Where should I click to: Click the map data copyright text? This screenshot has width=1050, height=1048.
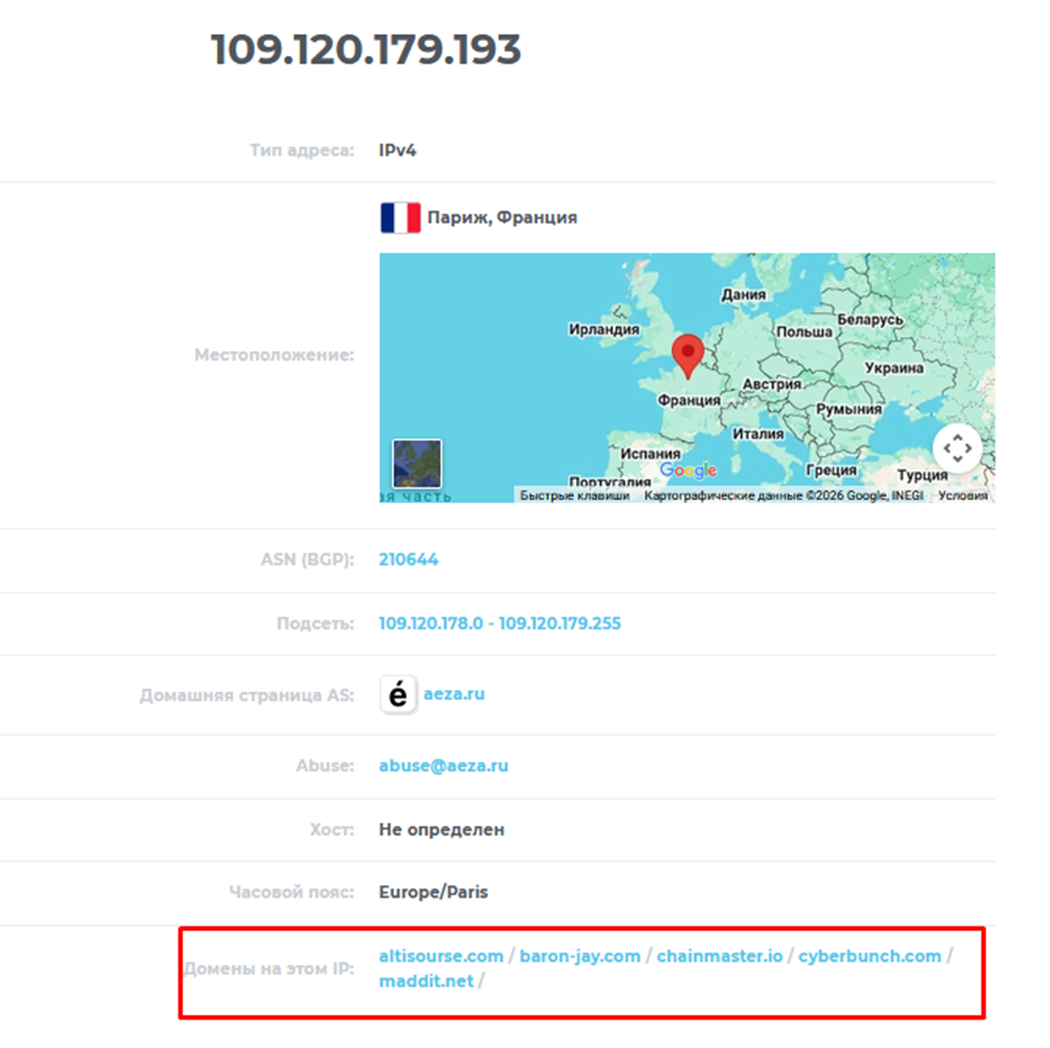click(783, 496)
